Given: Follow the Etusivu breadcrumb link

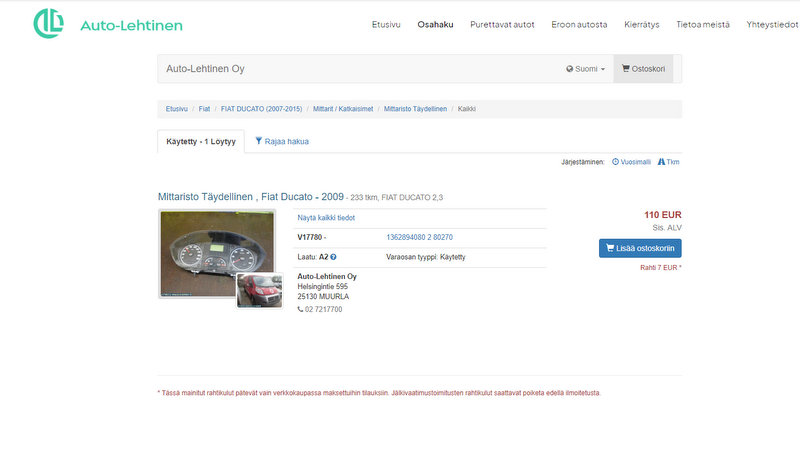Looking at the screenshot, I should pos(177,109).
